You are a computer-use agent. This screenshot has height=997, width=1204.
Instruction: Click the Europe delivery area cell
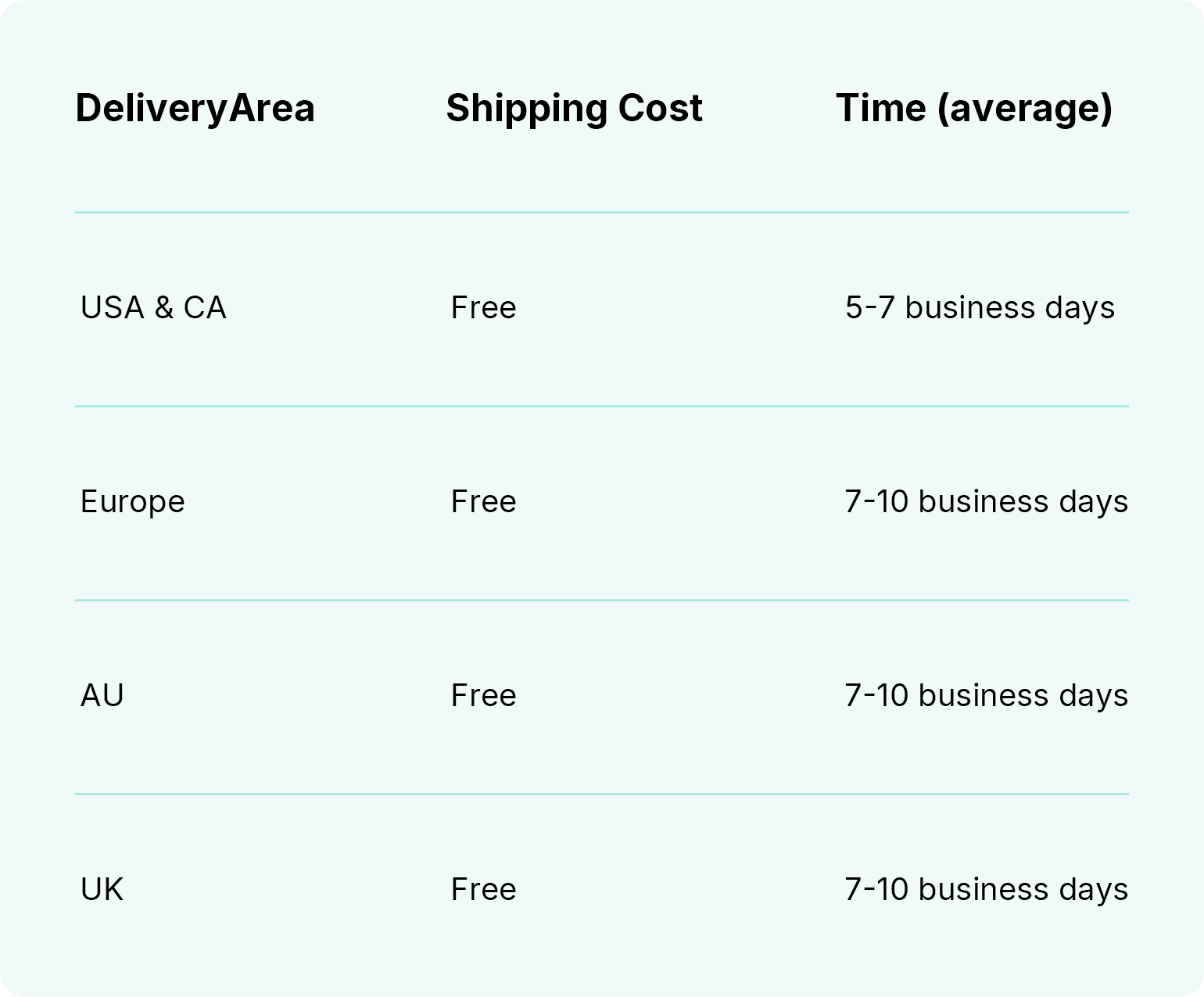pos(132,501)
